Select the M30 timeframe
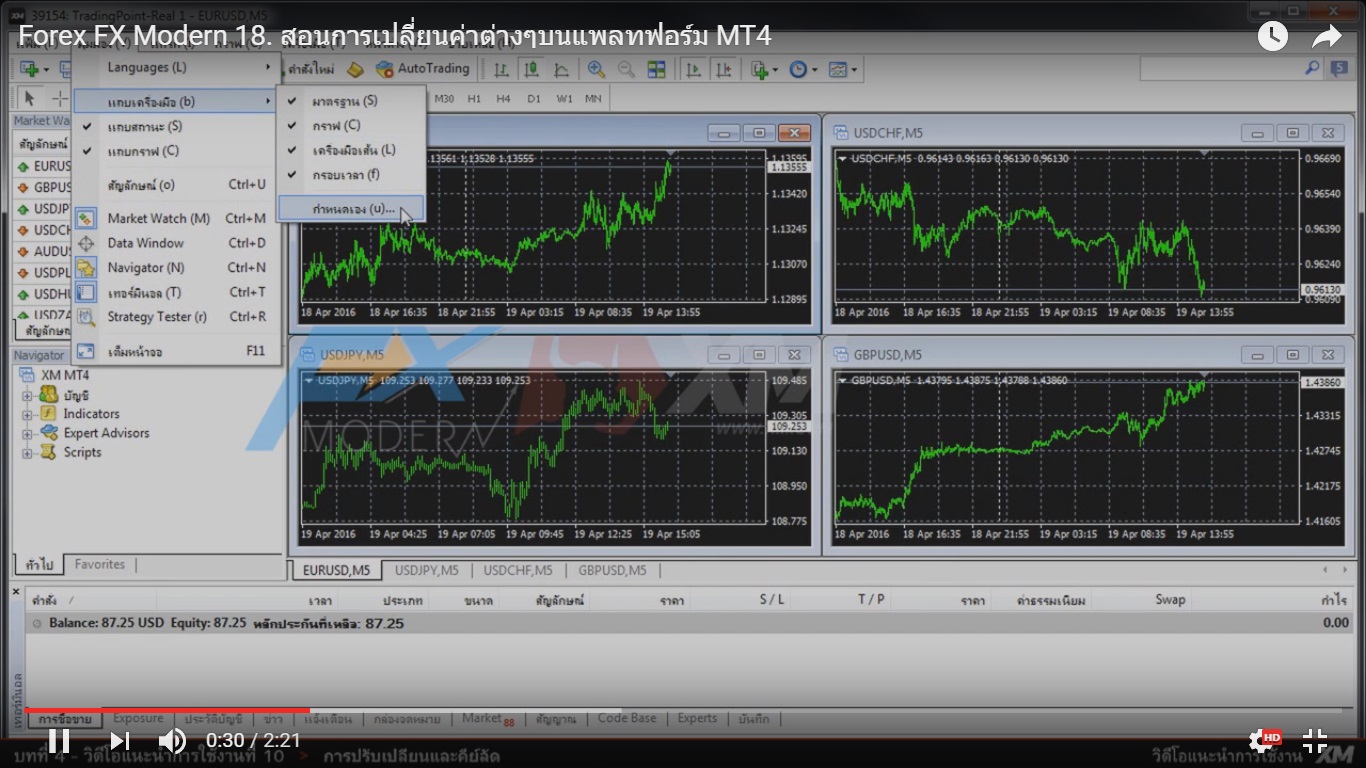 pos(444,98)
